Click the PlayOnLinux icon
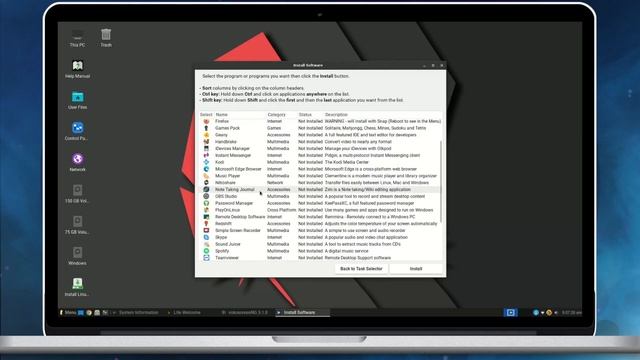The width and height of the screenshot is (640, 360). tap(206, 210)
